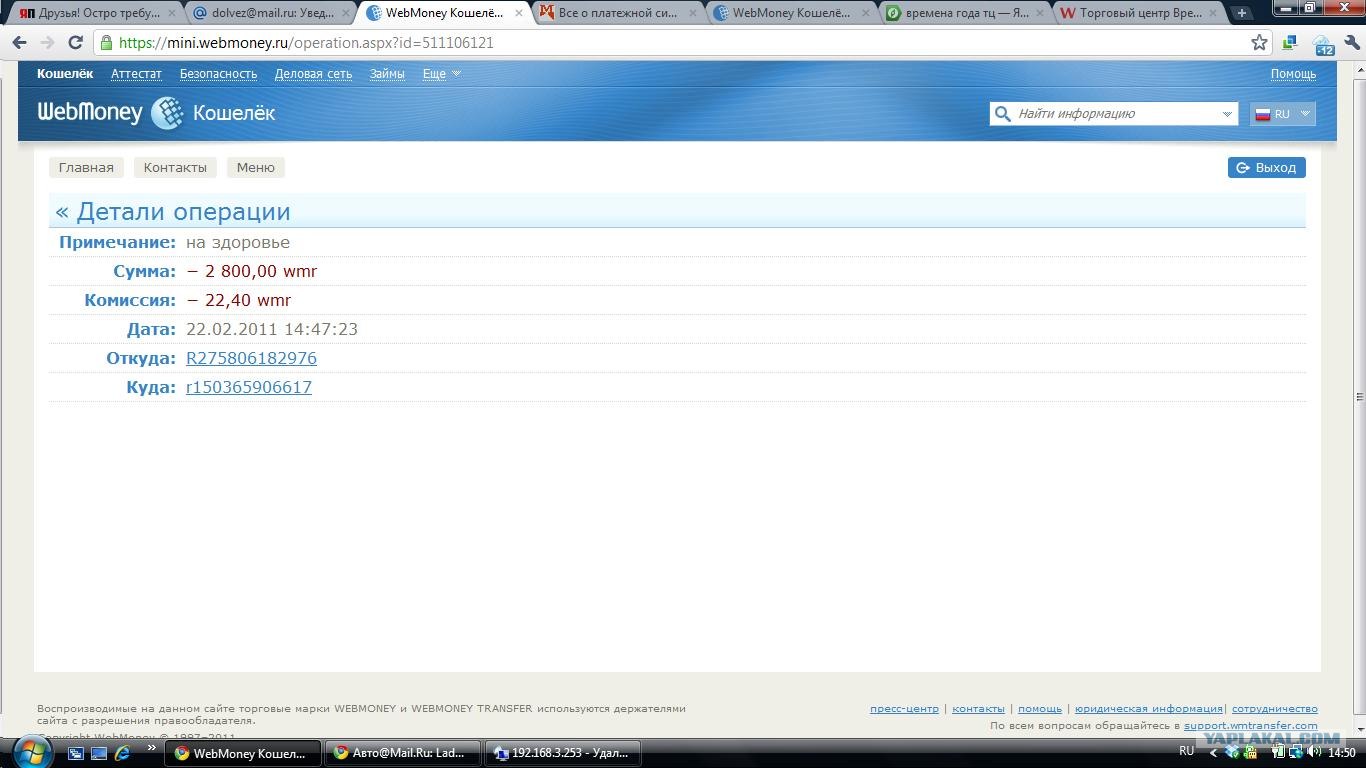The image size is (1366, 768).
Task: Click the support.wmtransfer.com link
Action: pos(1251,726)
